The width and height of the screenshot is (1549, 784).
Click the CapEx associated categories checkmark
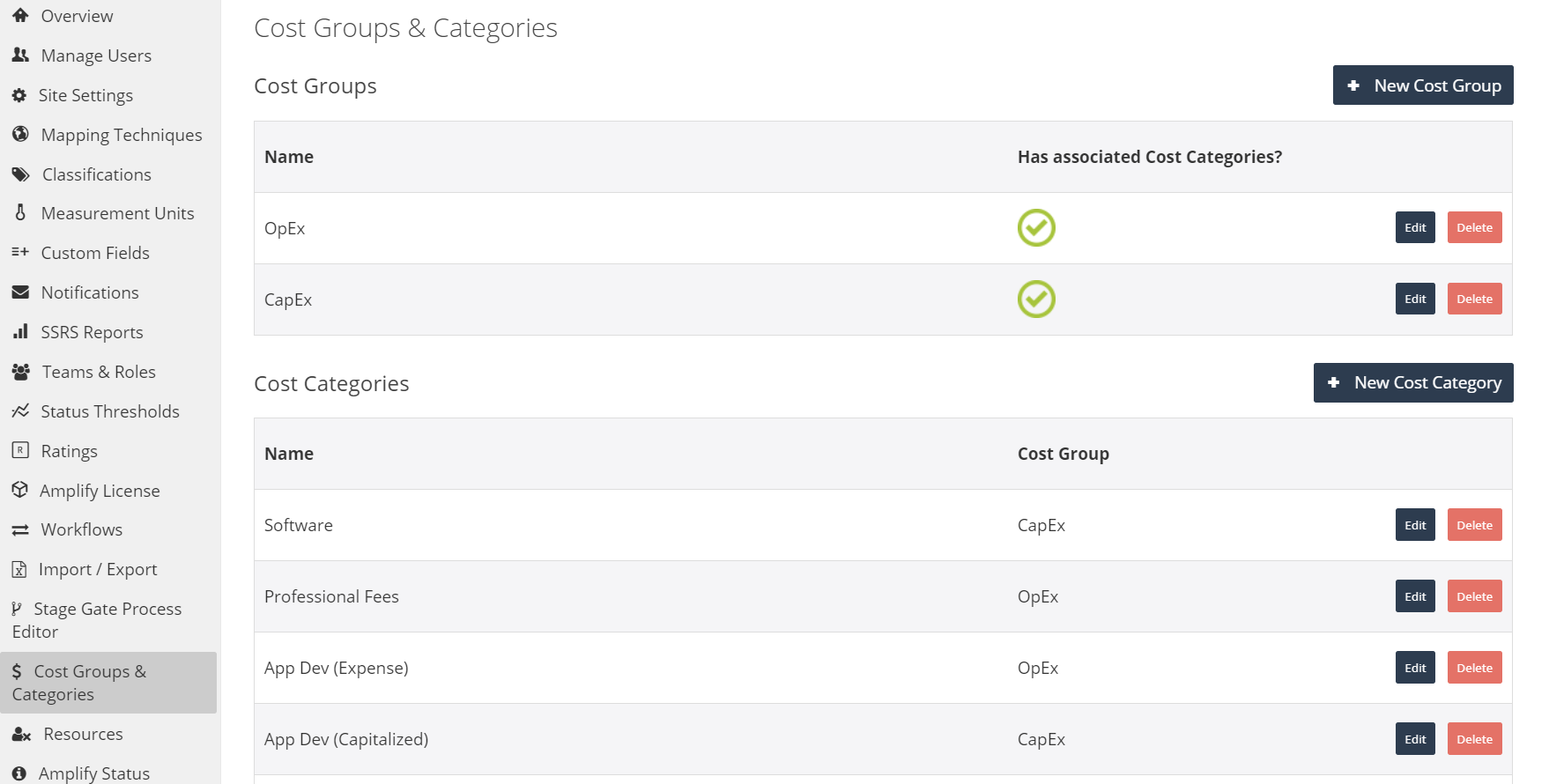[1036, 300]
